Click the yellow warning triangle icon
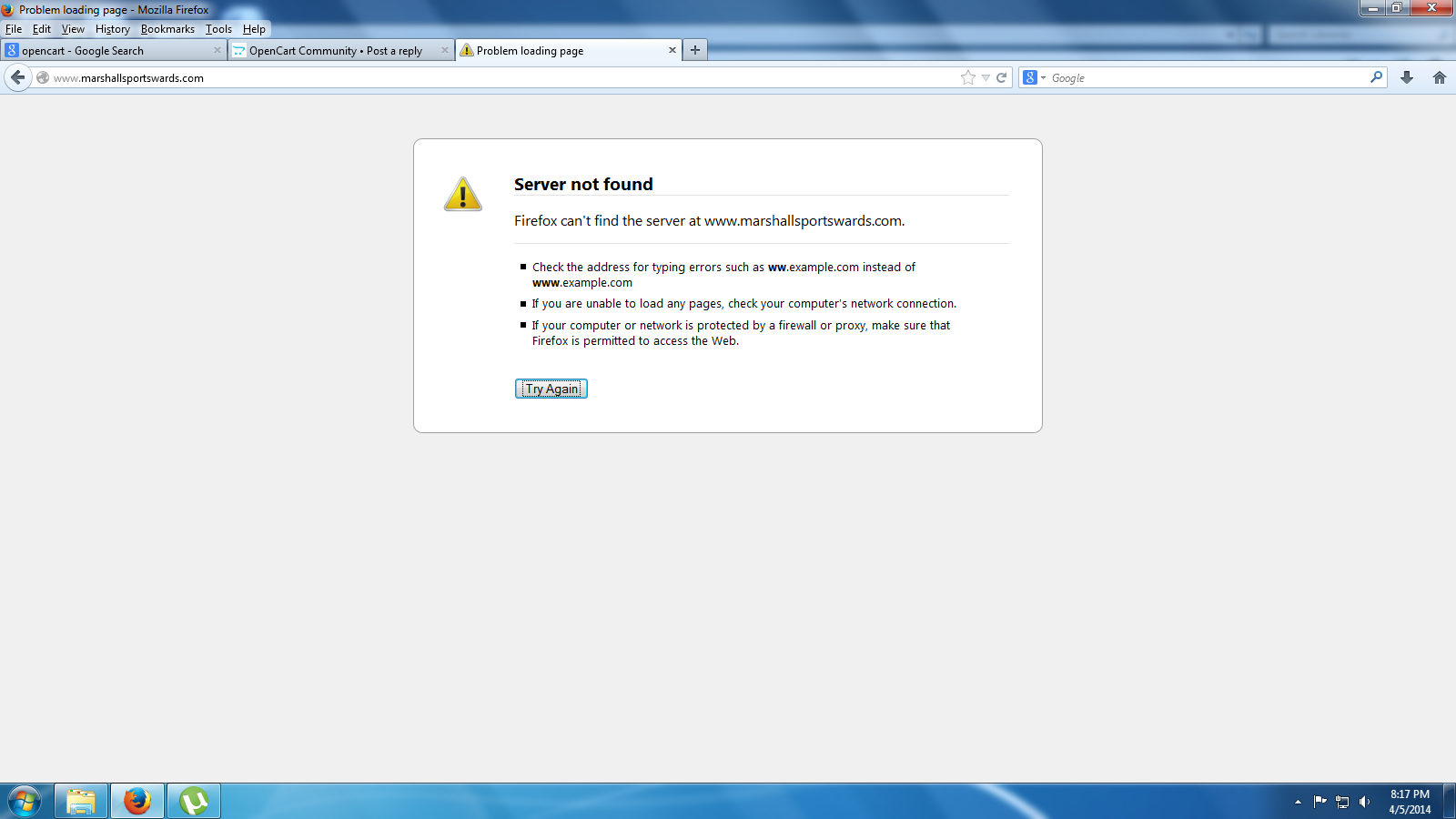Viewport: 1456px width, 819px height. (x=463, y=194)
